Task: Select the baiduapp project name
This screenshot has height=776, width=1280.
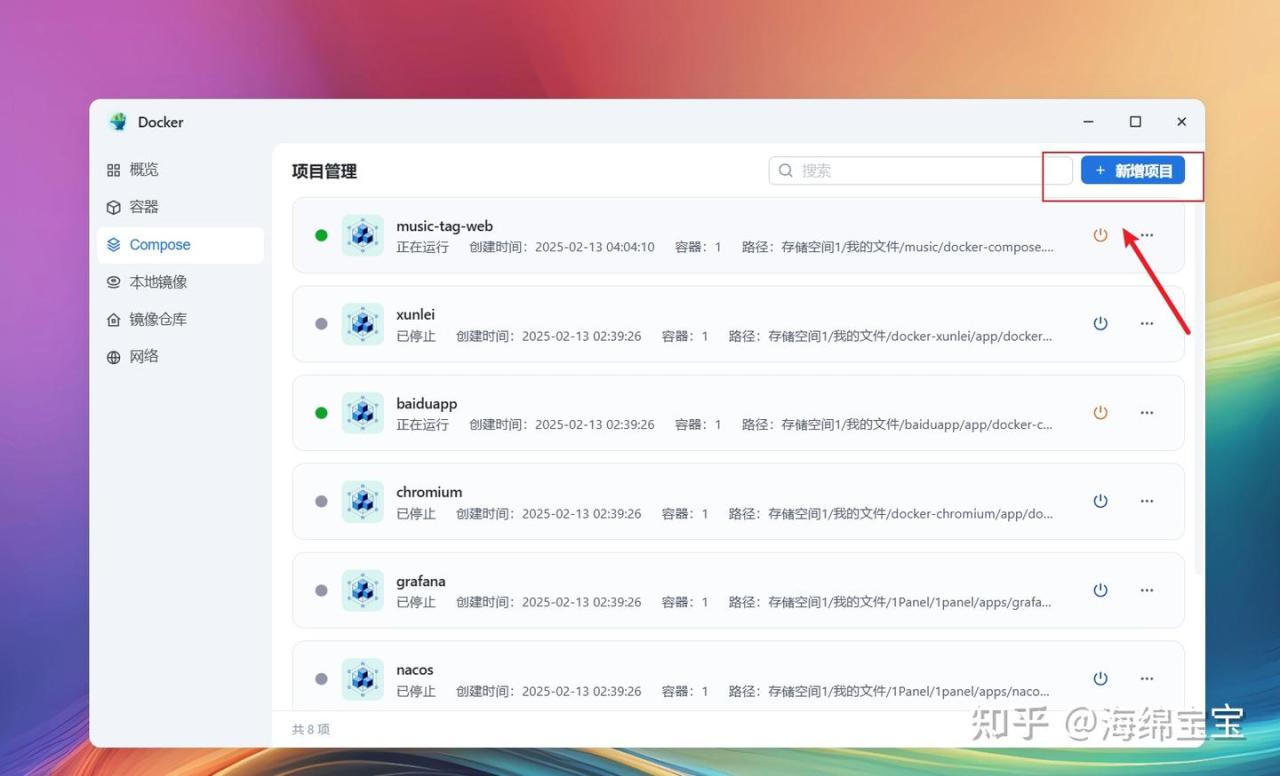Action: point(427,403)
